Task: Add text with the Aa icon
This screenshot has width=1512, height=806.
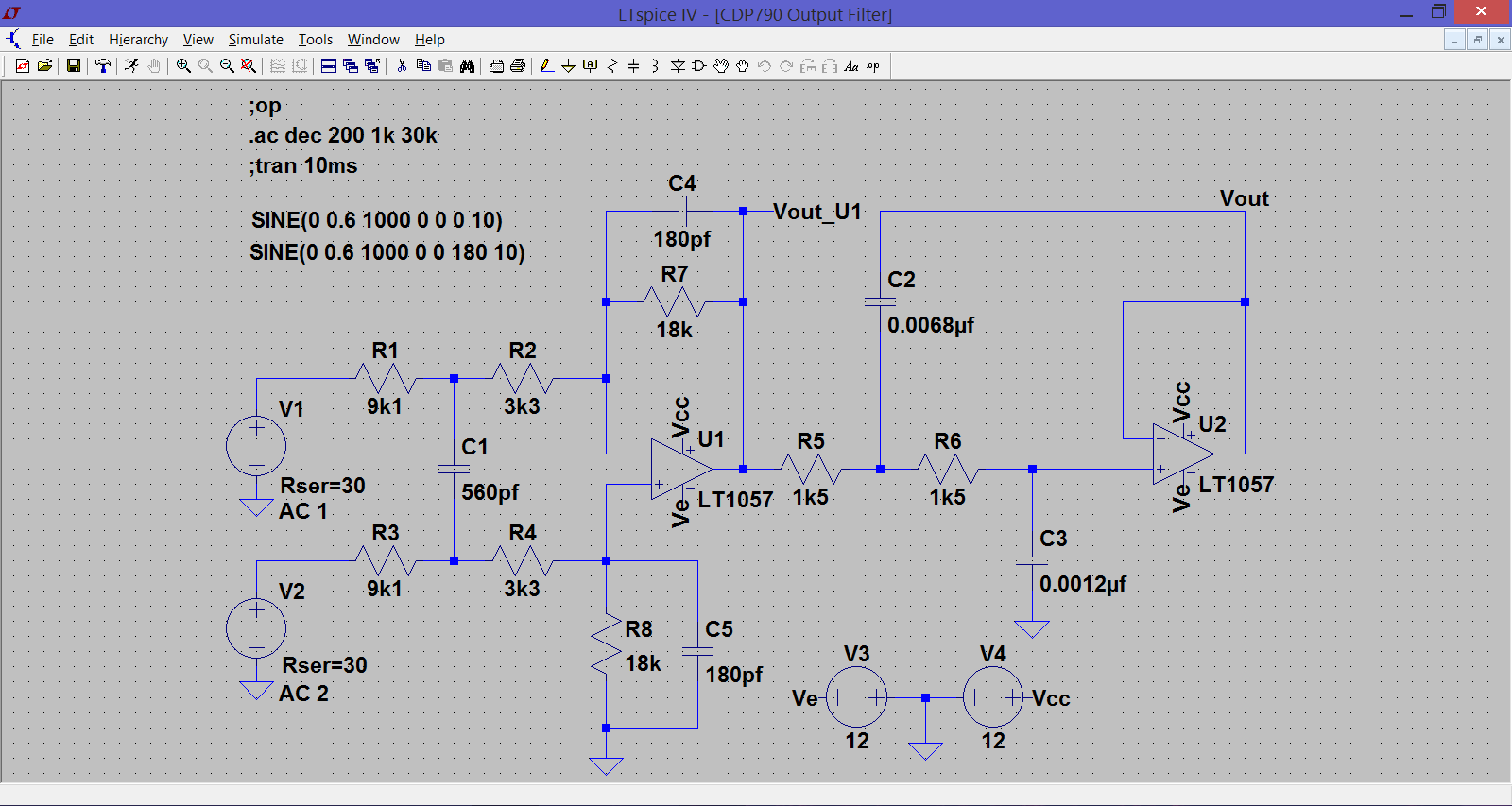Action: 851,66
